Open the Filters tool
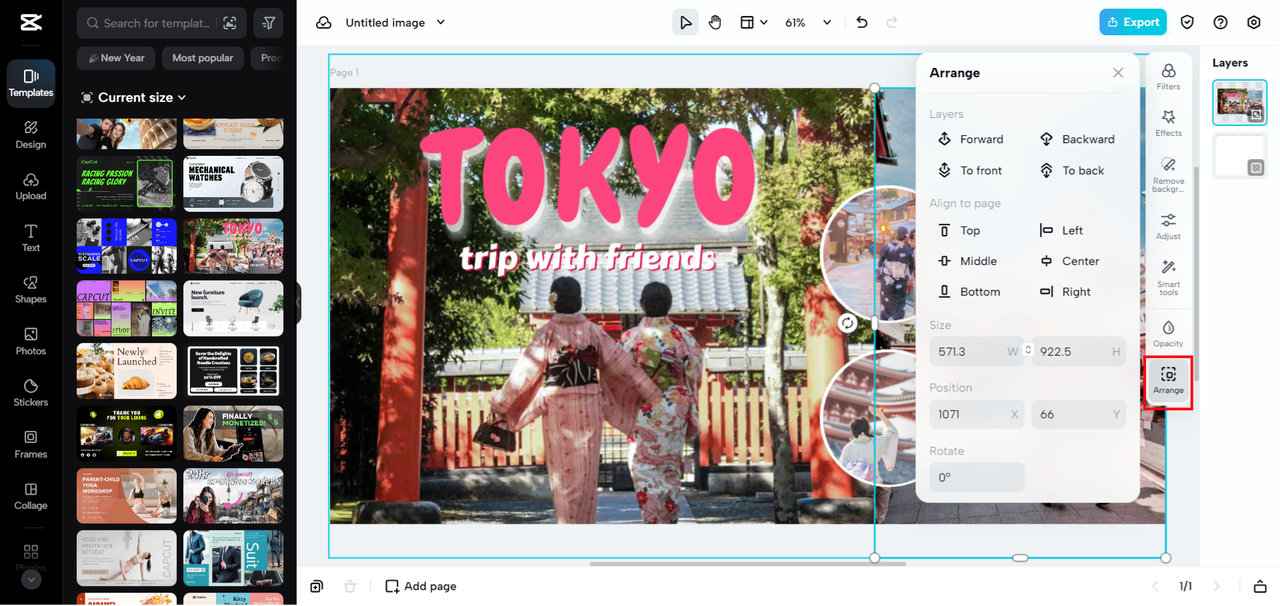 point(1168,76)
